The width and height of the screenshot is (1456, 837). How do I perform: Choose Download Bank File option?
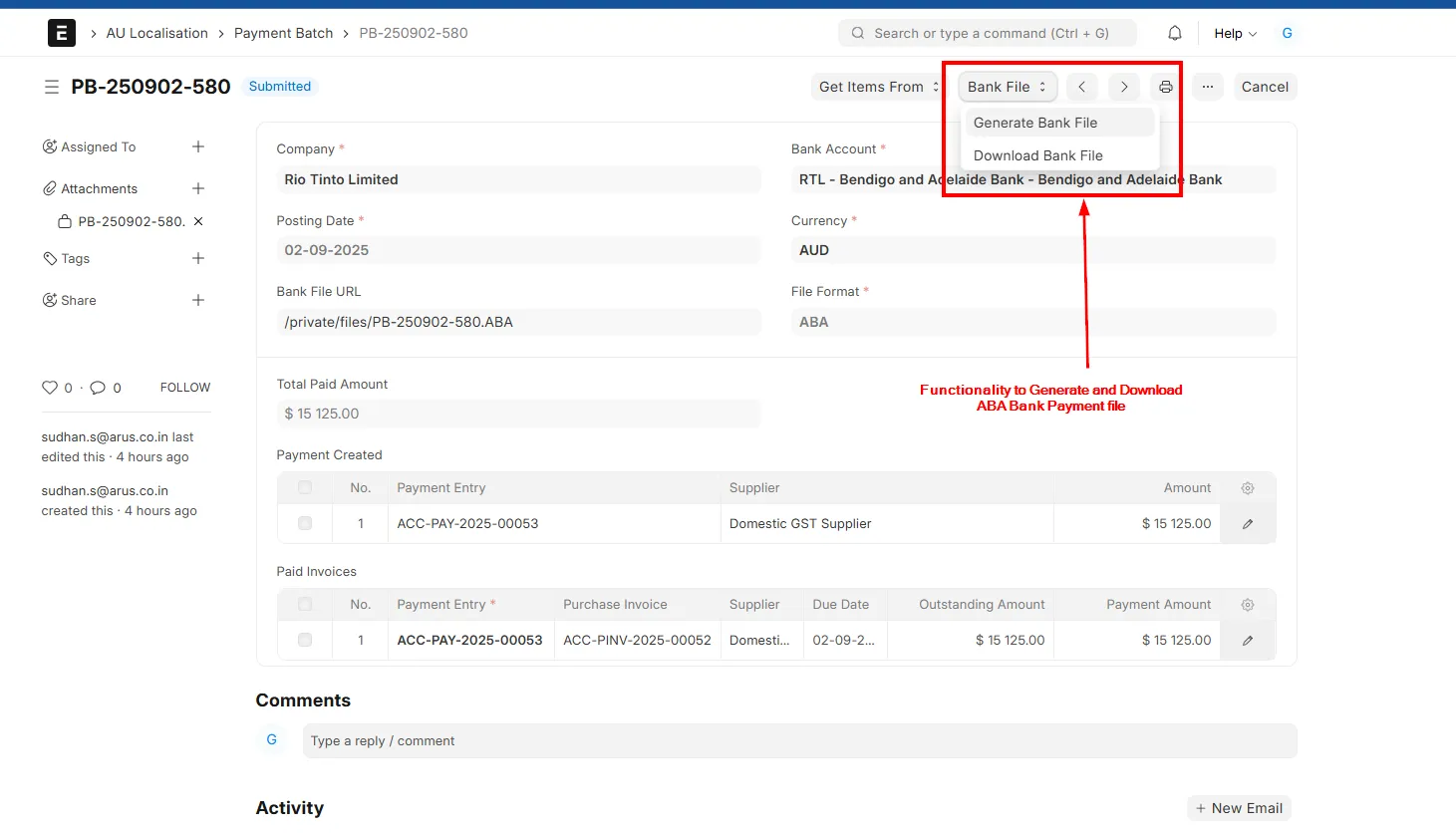(1037, 155)
